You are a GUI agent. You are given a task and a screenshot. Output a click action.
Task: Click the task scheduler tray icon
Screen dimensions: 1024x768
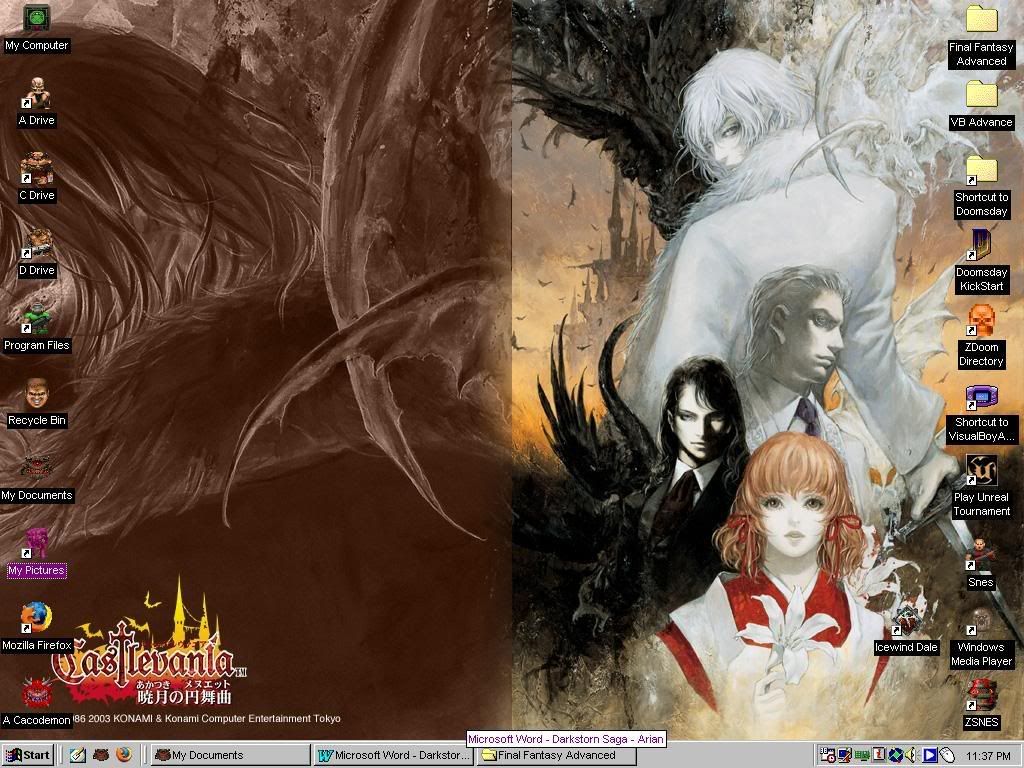(x=827, y=756)
